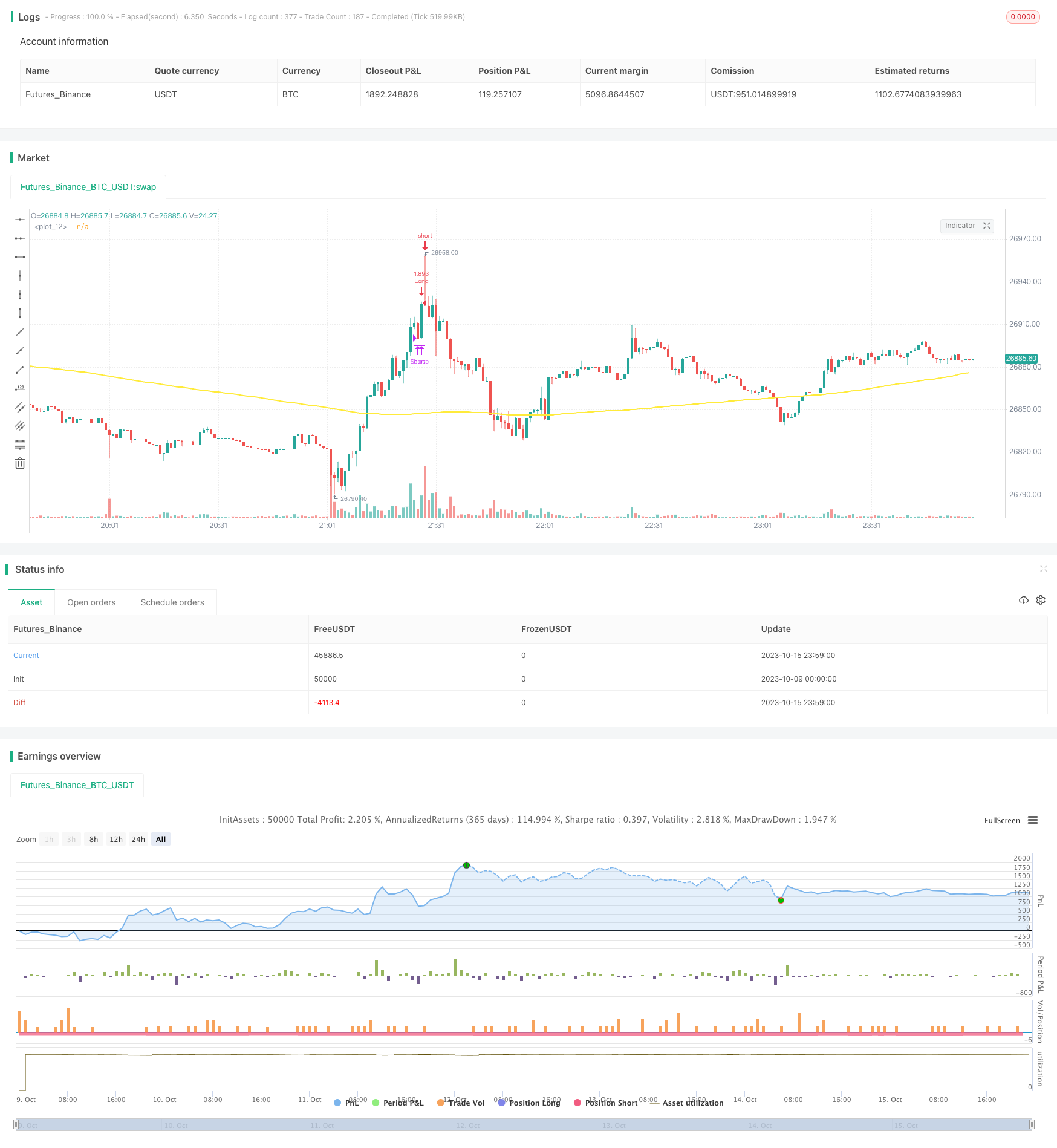The image size is (1057, 1148).
Task: Select the price line (123) tool
Action: pos(20,388)
